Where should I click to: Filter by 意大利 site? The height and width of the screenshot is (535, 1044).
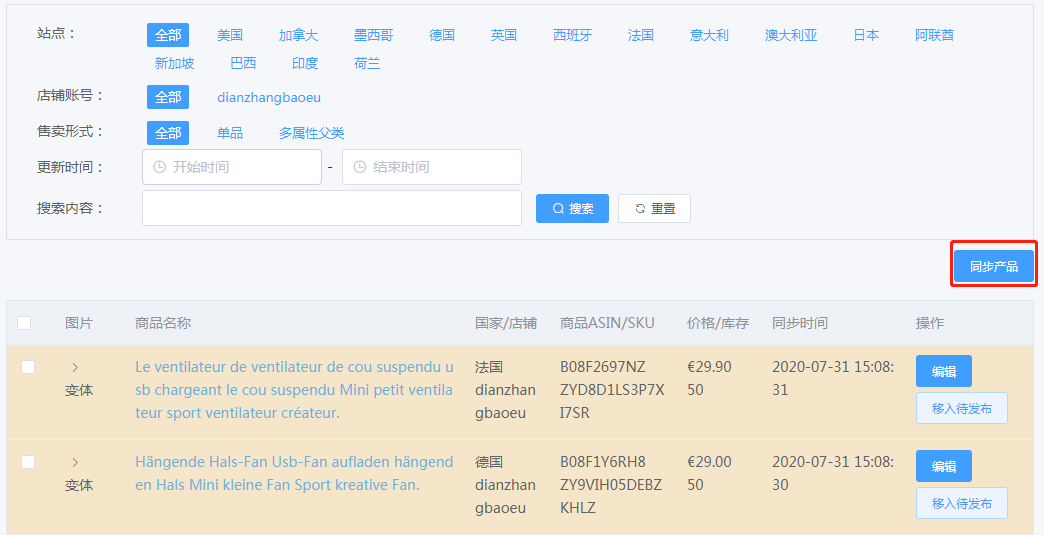[709, 35]
